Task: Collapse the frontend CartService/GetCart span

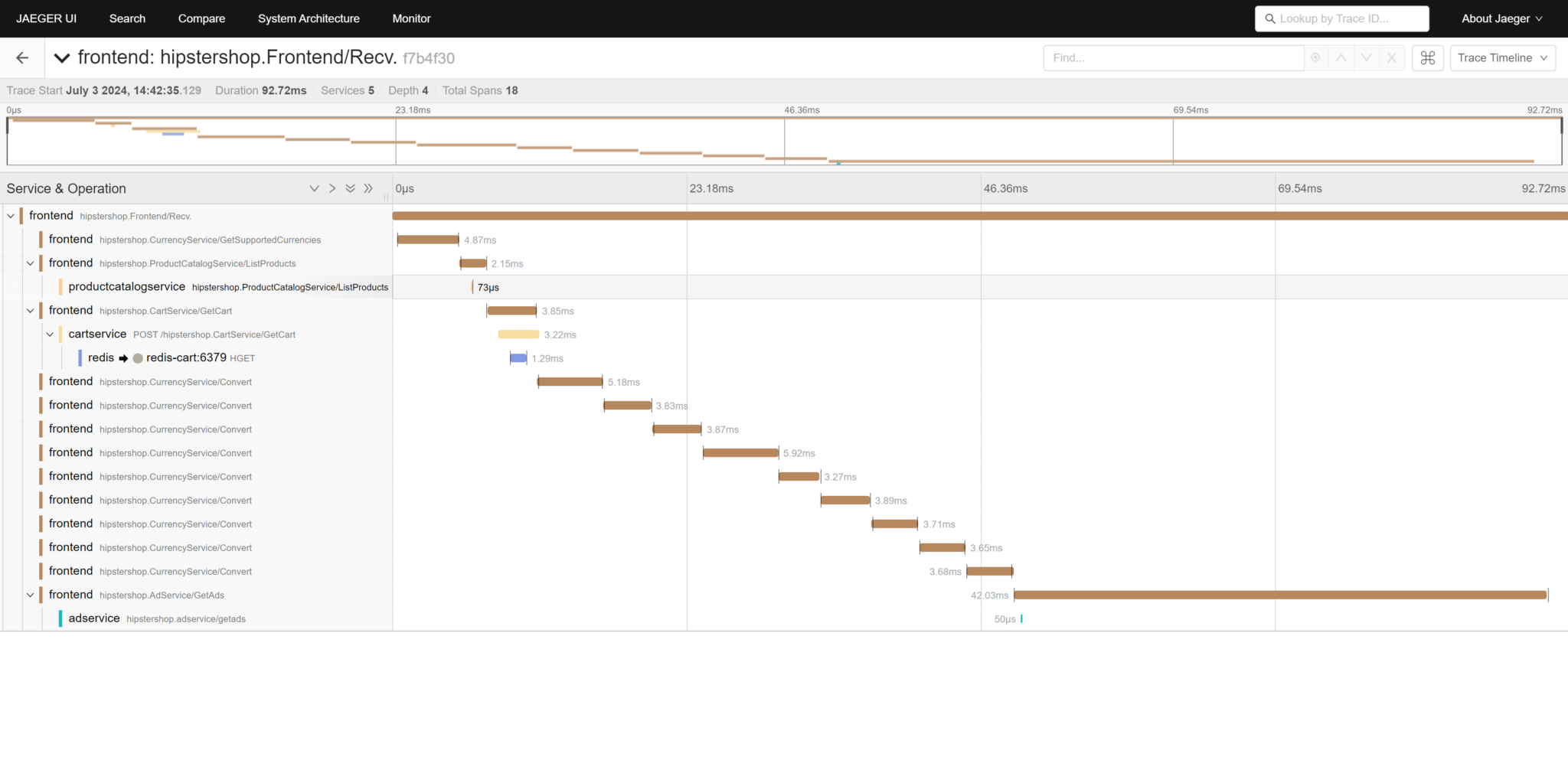Action: [x=31, y=311]
